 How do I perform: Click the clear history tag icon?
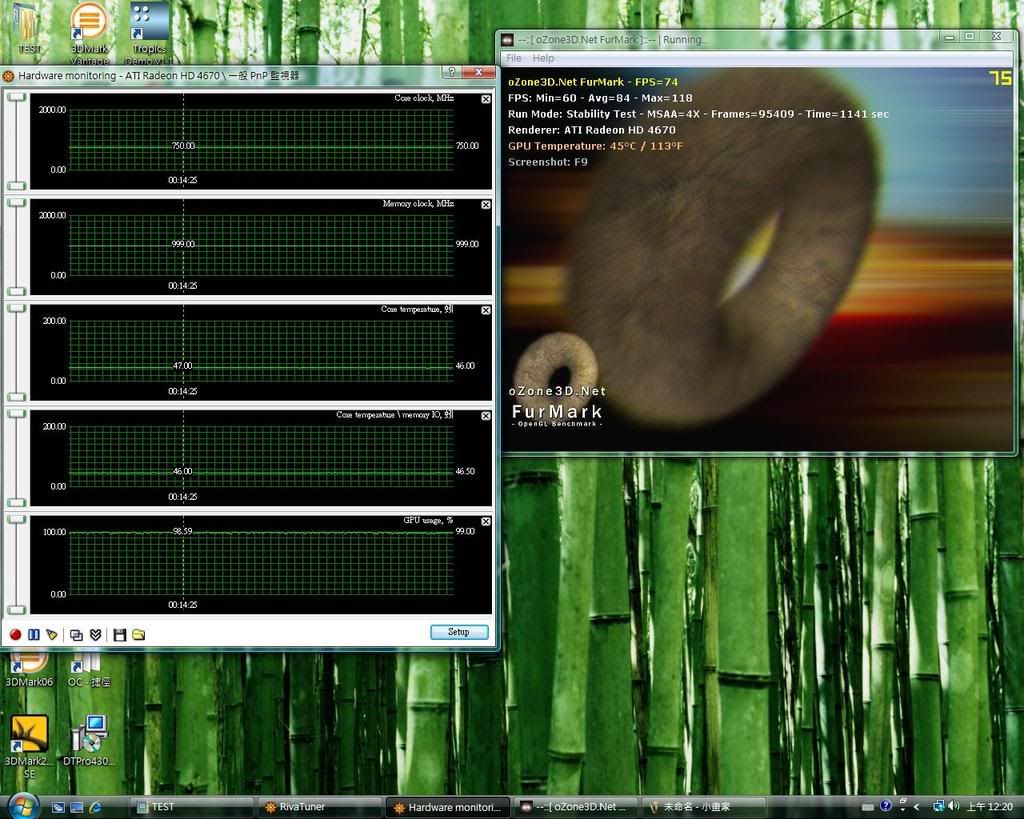click(x=52, y=634)
